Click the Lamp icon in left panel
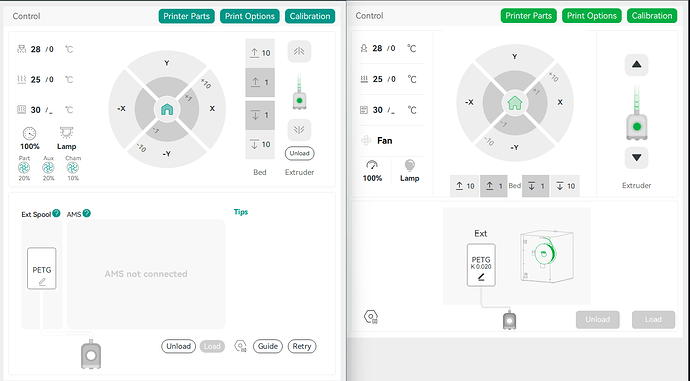This screenshot has width=690, height=381. pyautogui.click(x=66, y=133)
